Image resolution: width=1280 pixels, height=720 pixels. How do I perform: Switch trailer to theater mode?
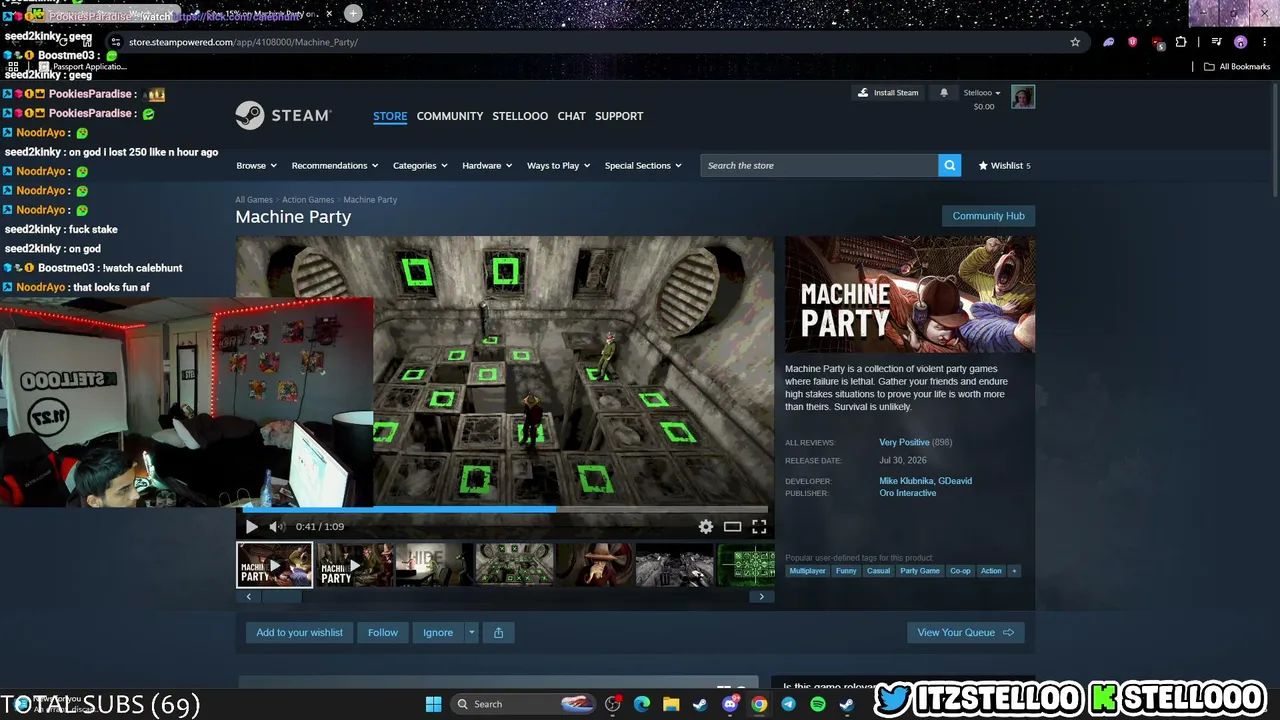733,527
